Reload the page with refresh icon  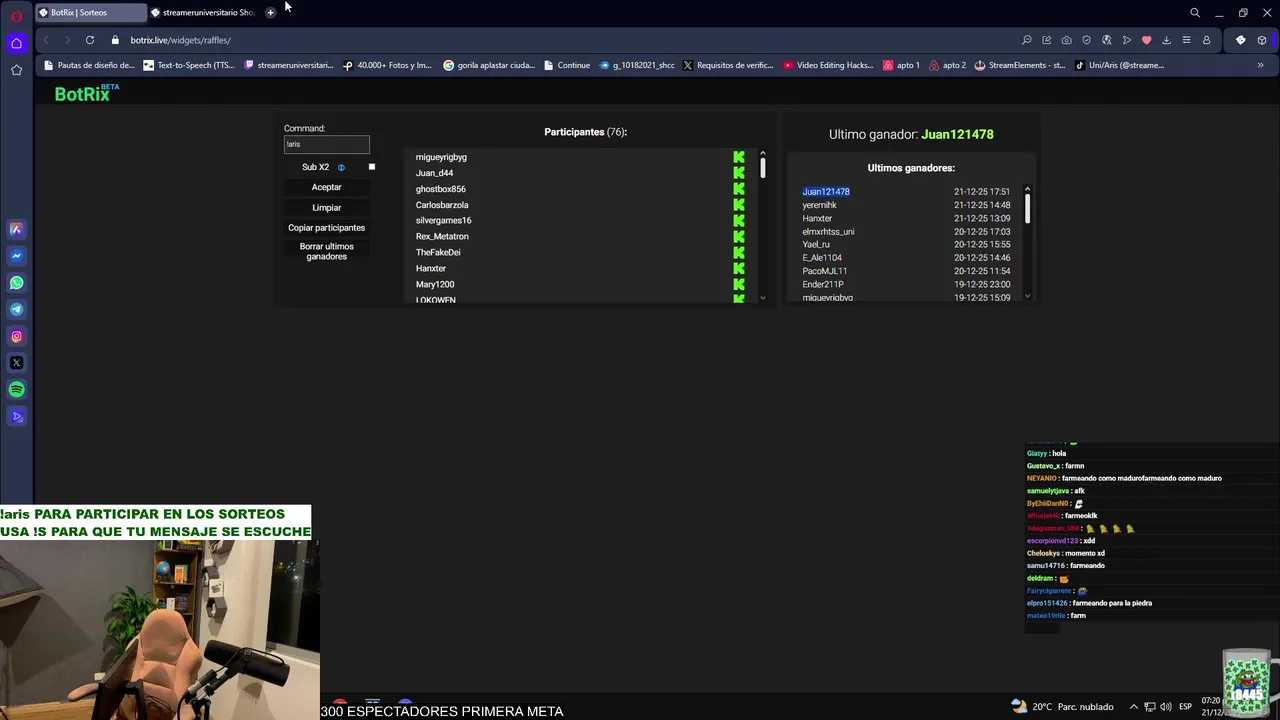click(90, 40)
